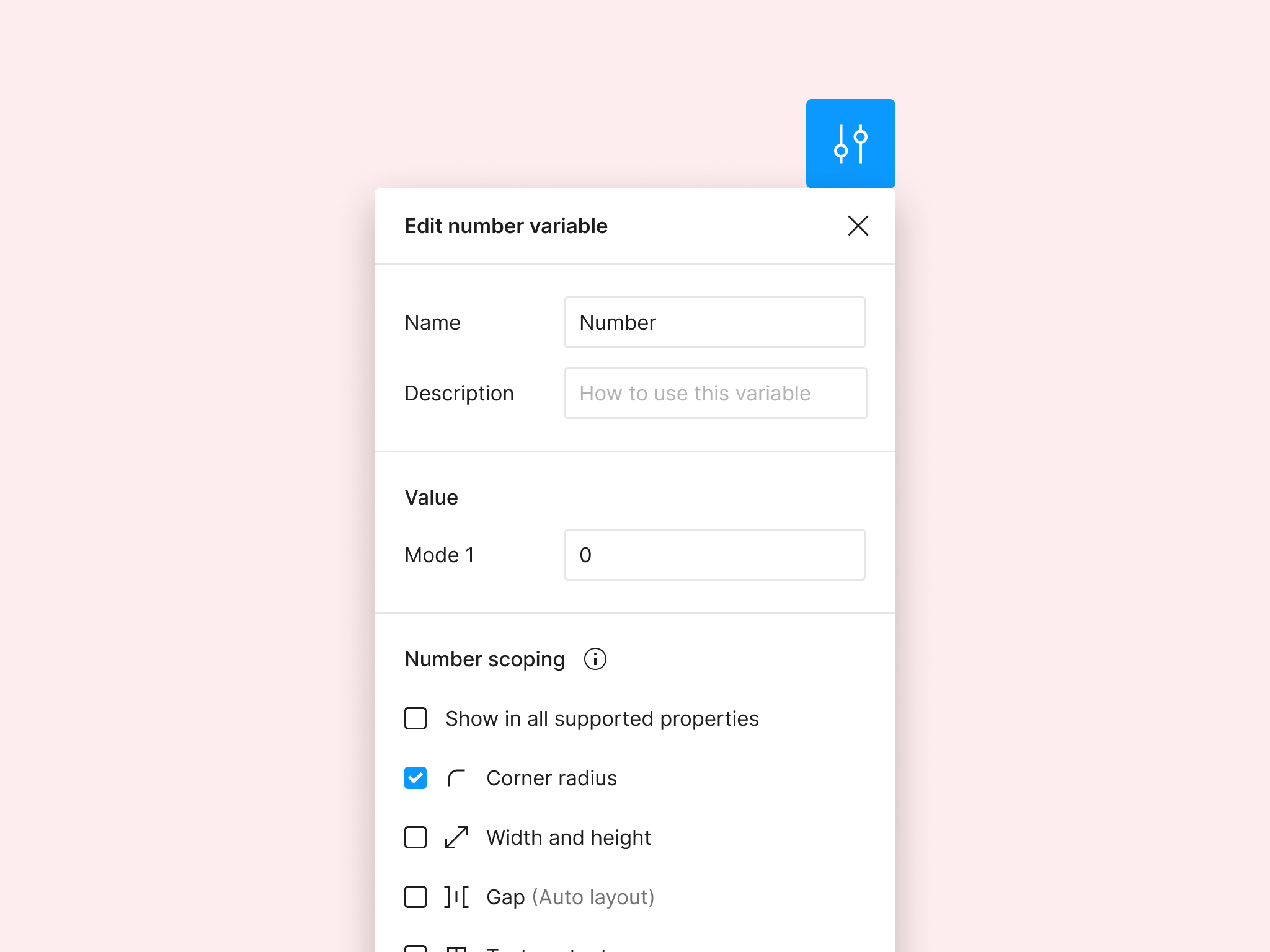Uncheck the Corner radius checkbox

415,778
